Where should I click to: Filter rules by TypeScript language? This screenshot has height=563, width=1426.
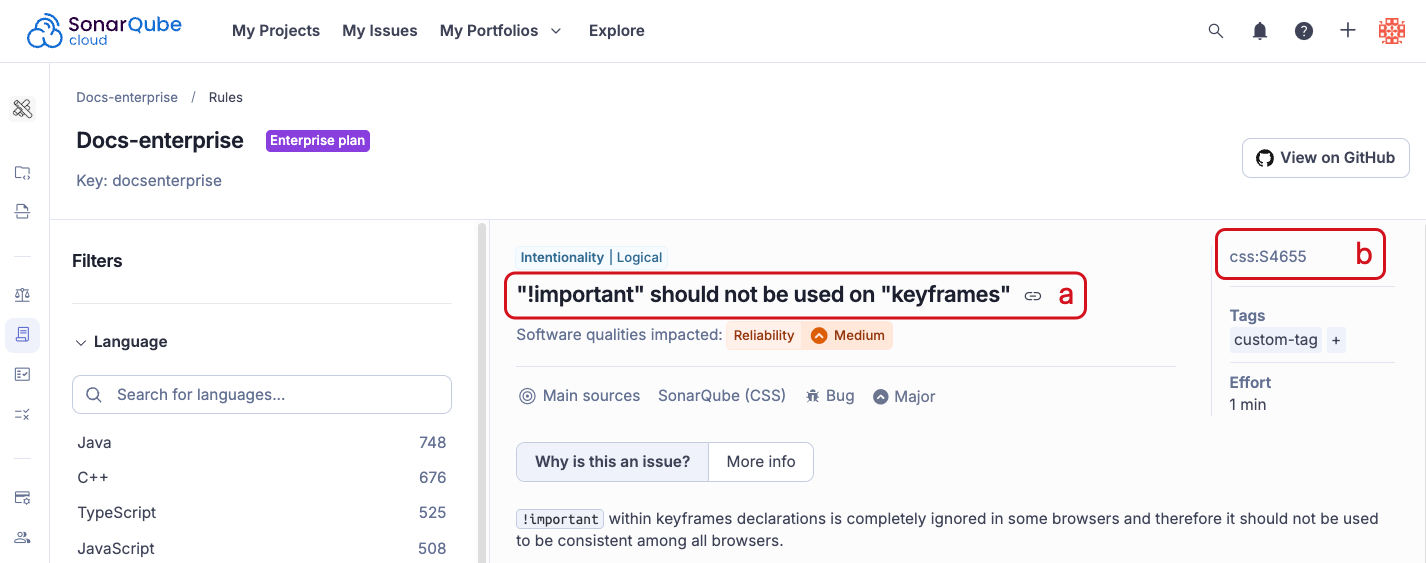tap(262, 513)
